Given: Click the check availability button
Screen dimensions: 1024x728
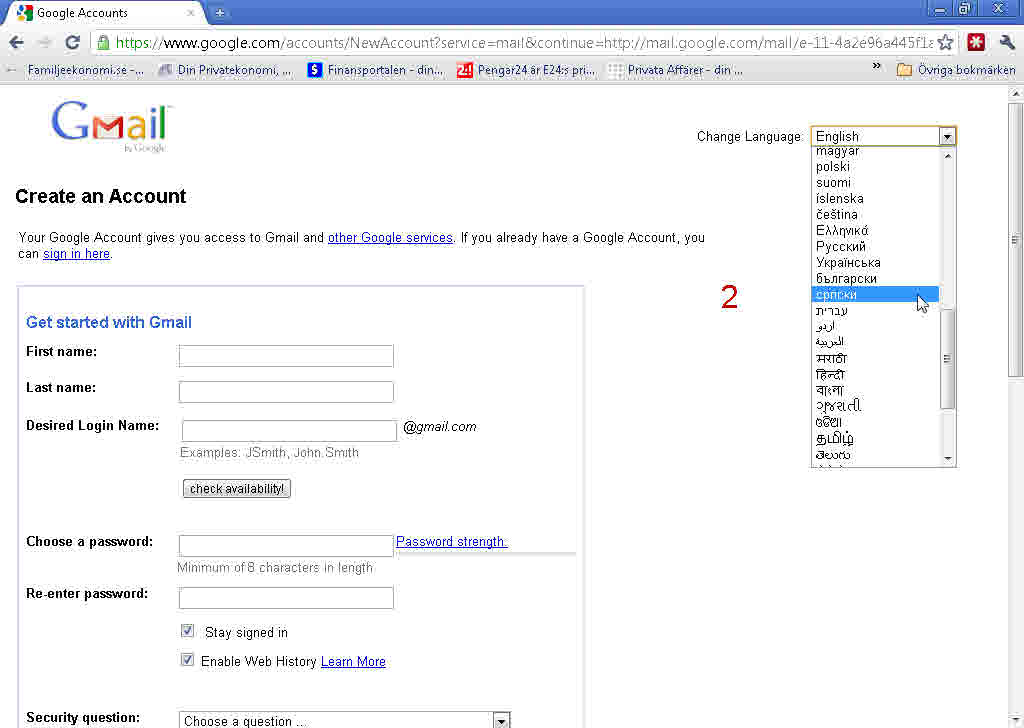Looking at the screenshot, I should (236, 488).
